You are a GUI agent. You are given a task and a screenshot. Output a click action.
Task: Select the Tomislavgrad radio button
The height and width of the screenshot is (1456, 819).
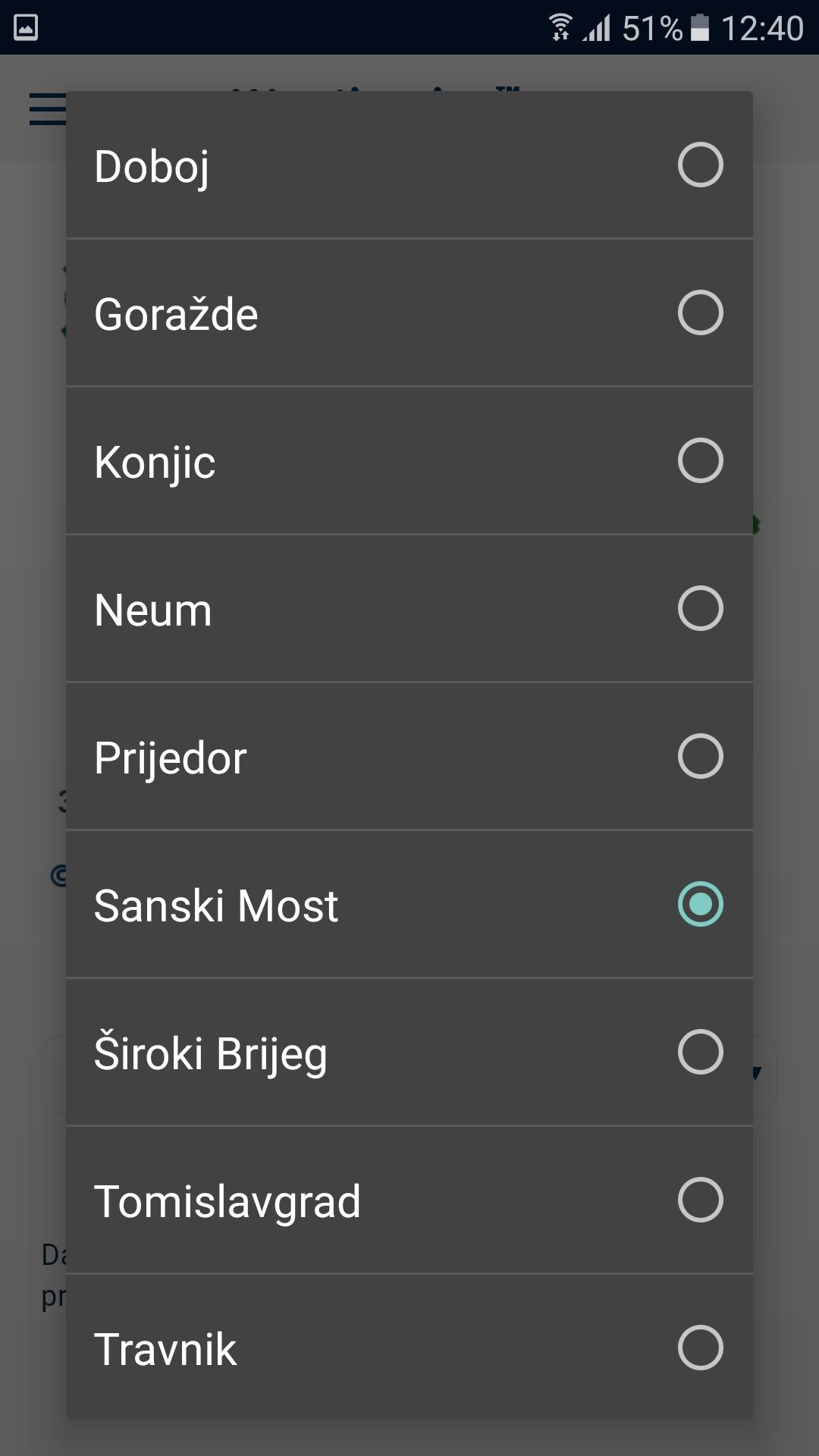pos(700,1200)
